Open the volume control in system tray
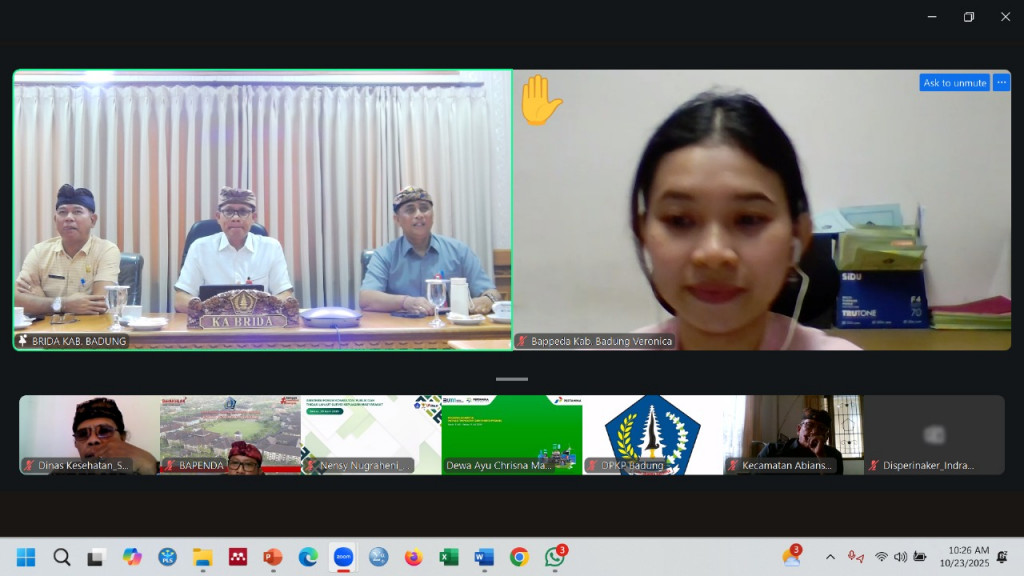 click(x=900, y=557)
